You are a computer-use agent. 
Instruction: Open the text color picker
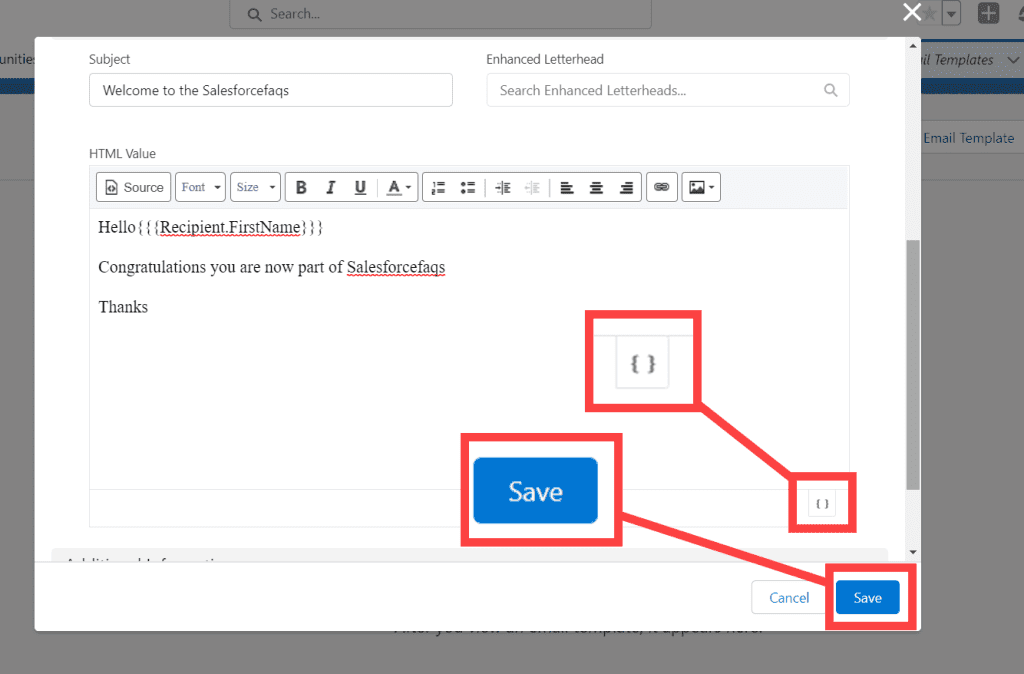(398, 187)
